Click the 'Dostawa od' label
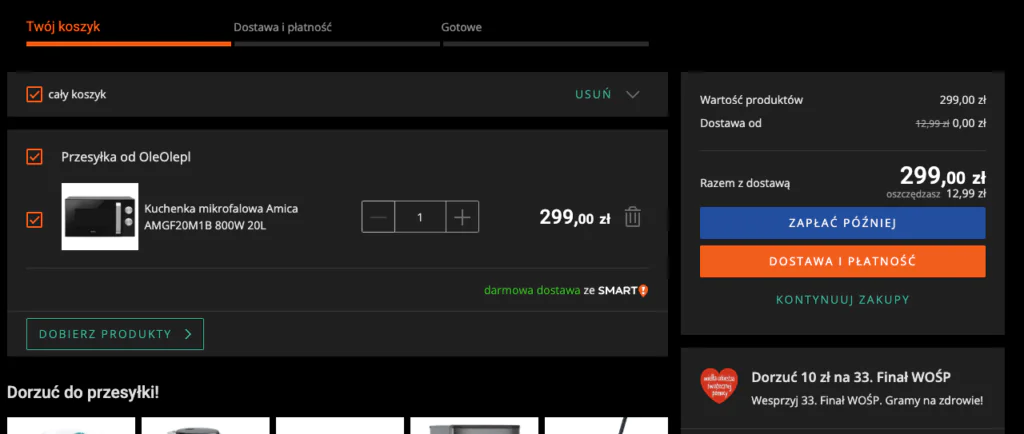 731,123
